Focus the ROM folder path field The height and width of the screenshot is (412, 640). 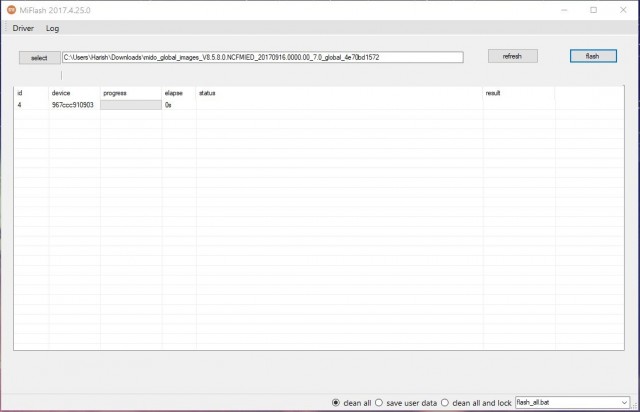[262, 57]
